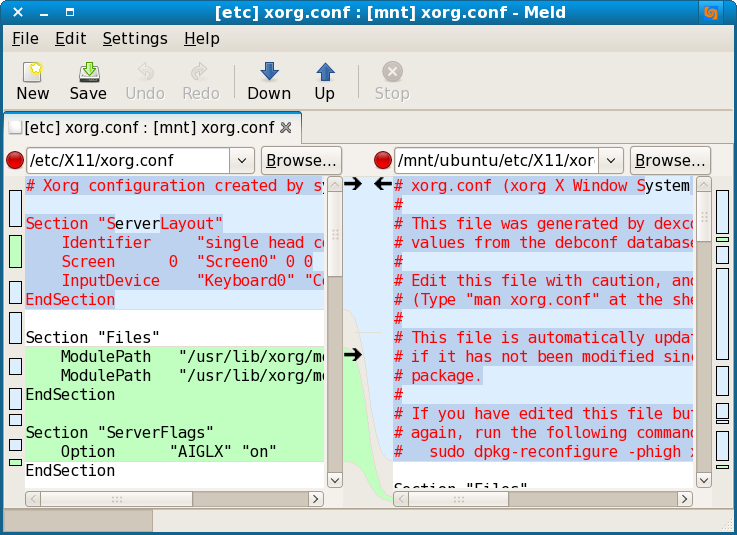This screenshot has height=535, width=737.
Task: Click the Stop toolbar icon
Action: click(x=392, y=72)
